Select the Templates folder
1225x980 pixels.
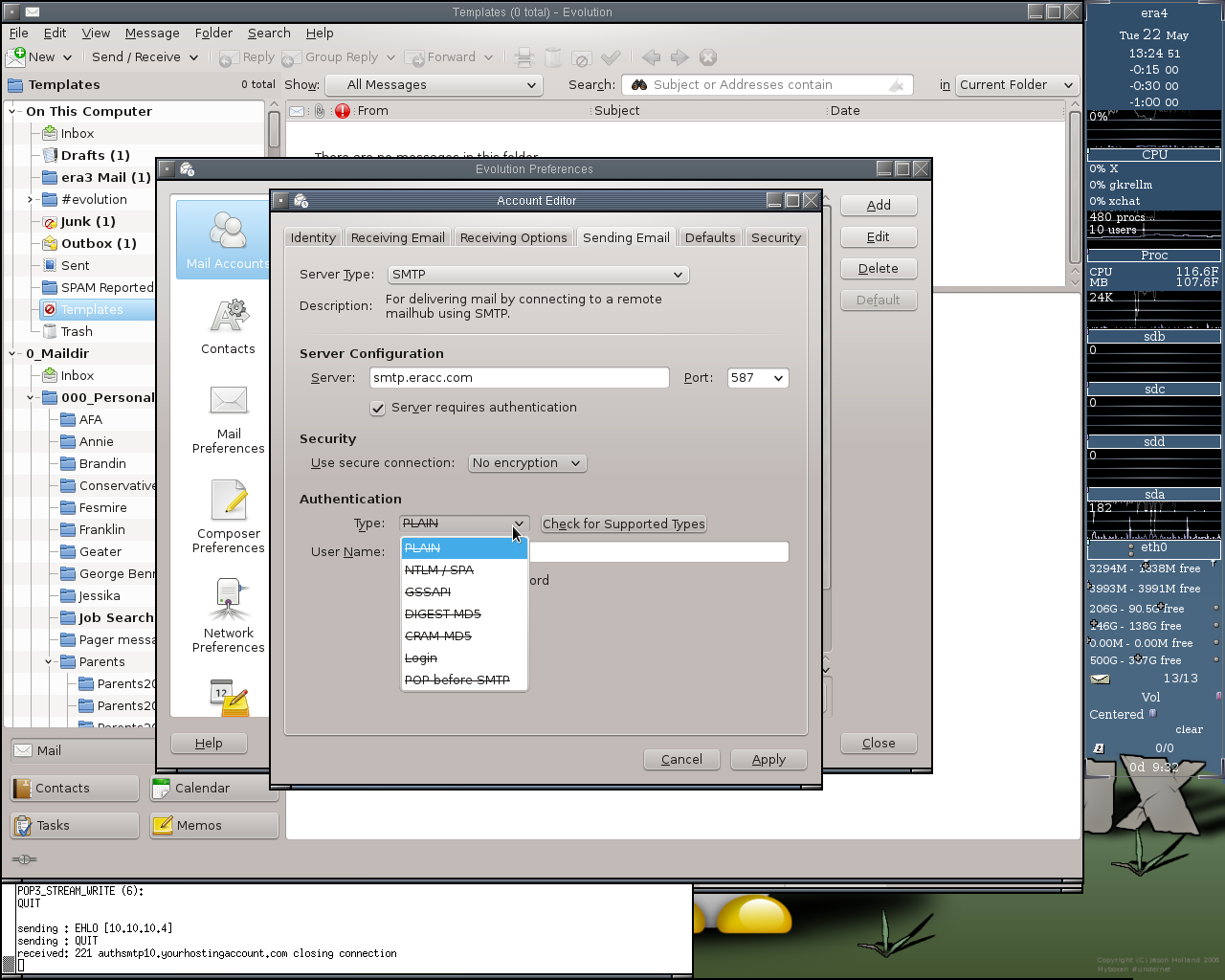92,310
